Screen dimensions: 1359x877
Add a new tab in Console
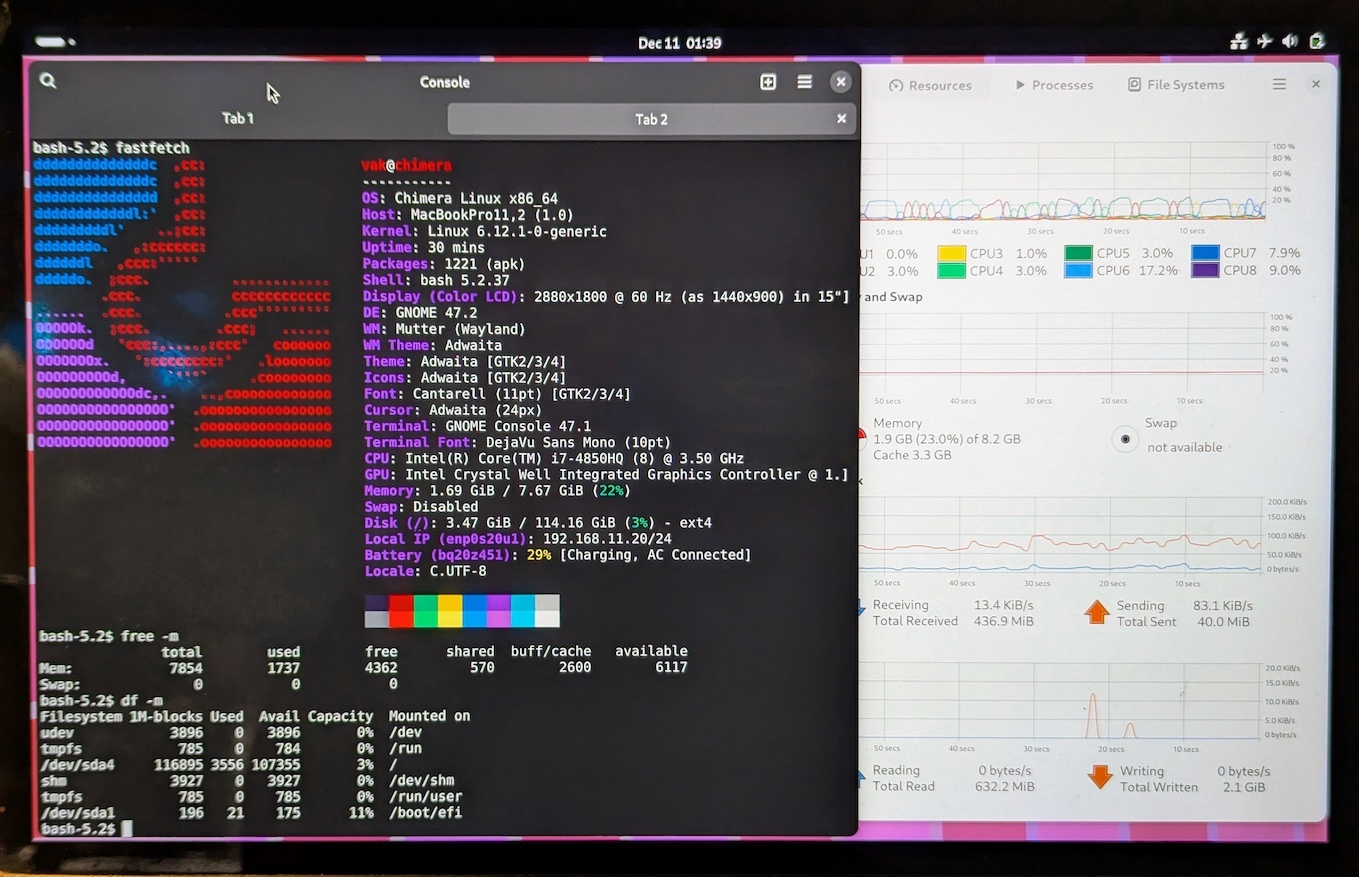point(768,82)
